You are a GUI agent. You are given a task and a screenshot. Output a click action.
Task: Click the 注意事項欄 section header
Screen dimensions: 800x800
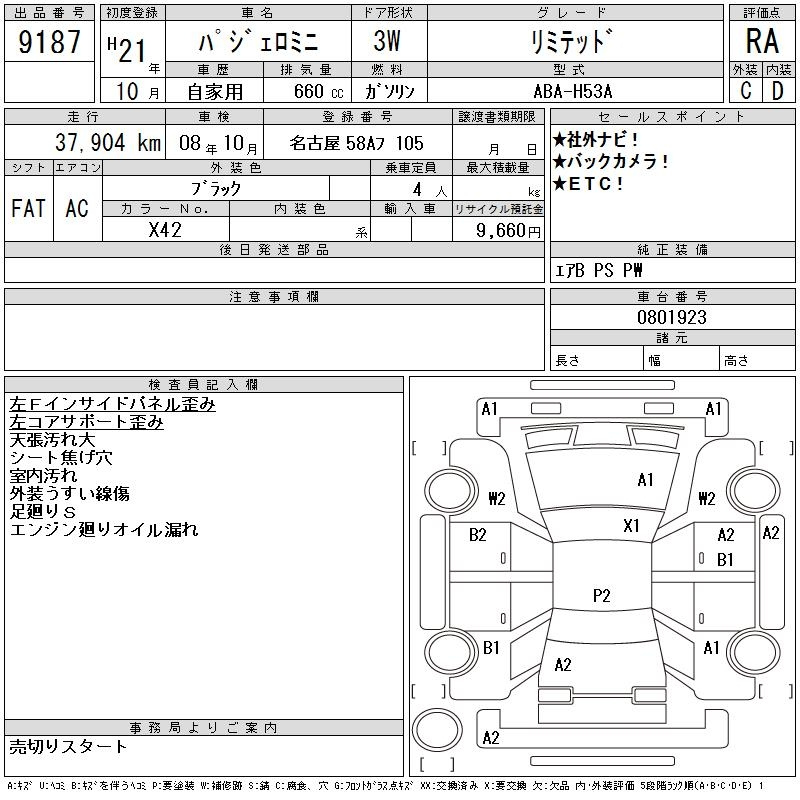[x=274, y=297]
